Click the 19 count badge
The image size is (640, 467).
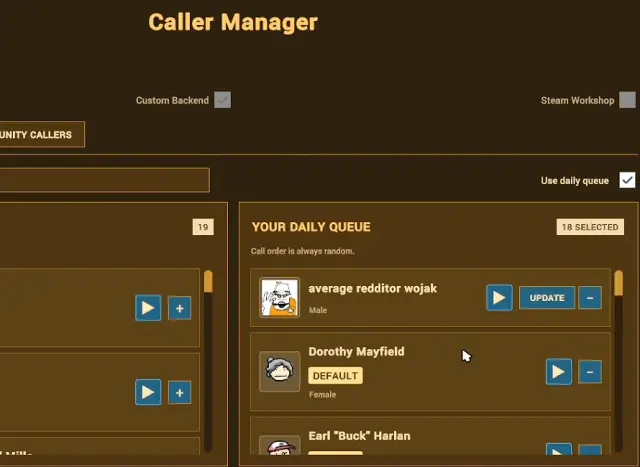[x=203, y=227]
